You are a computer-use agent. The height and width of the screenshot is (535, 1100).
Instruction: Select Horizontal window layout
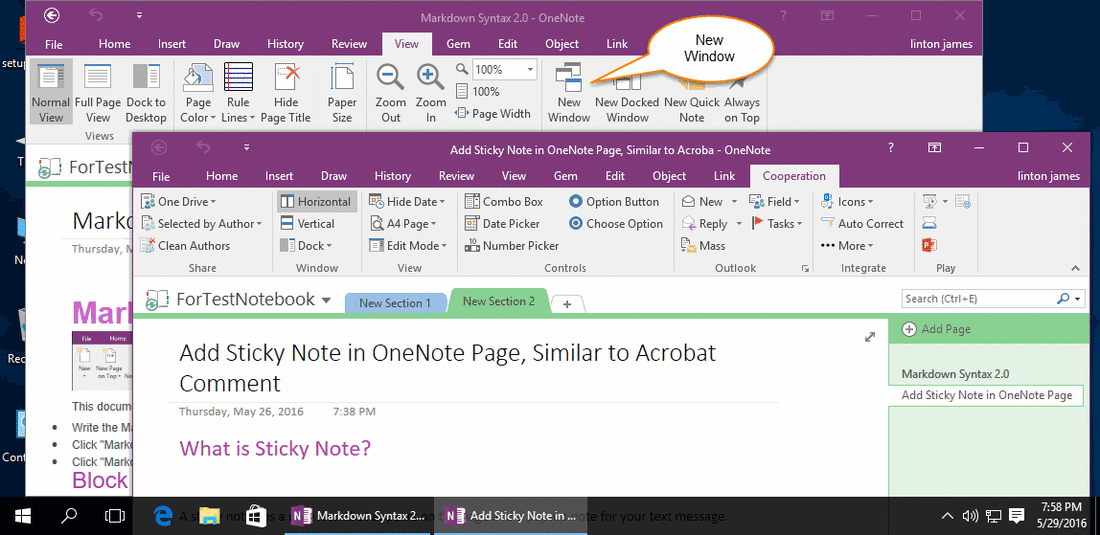tap(316, 201)
